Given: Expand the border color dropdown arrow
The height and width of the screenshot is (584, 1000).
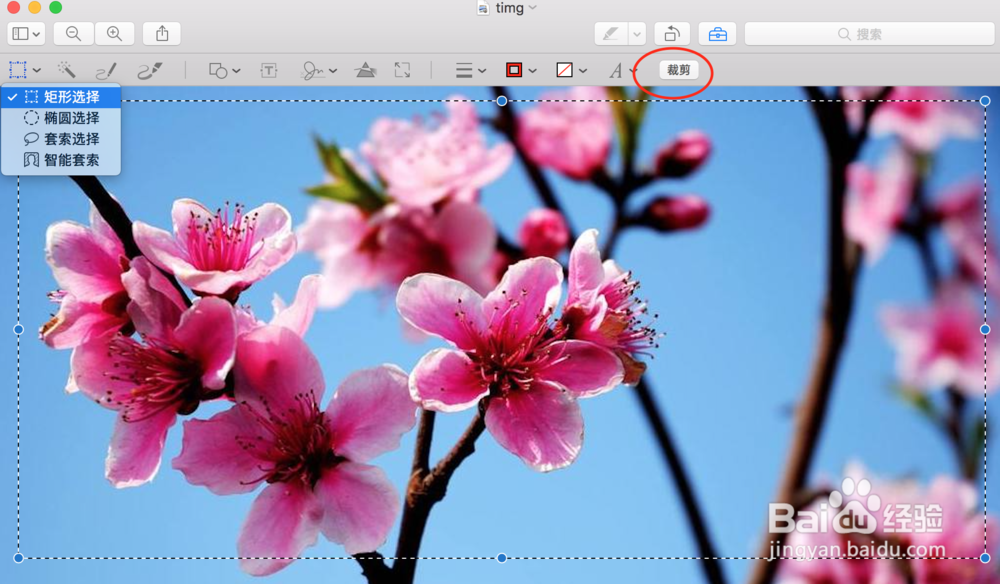Looking at the screenshot, I should 533,71.
